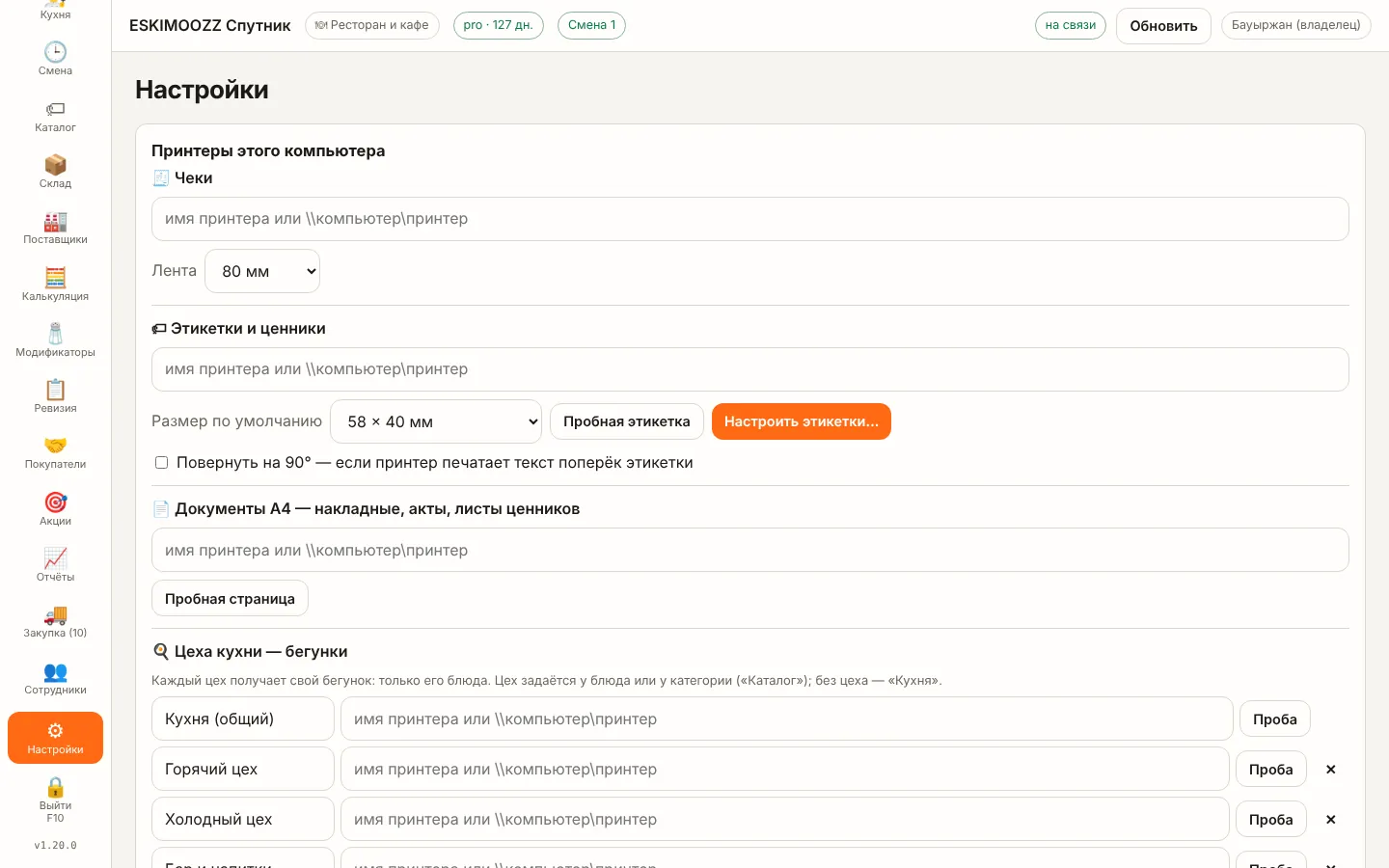The image size is (1389, 868).
Task: Click the Этикетки и ценники printer field
Action: tap(750, 369)
